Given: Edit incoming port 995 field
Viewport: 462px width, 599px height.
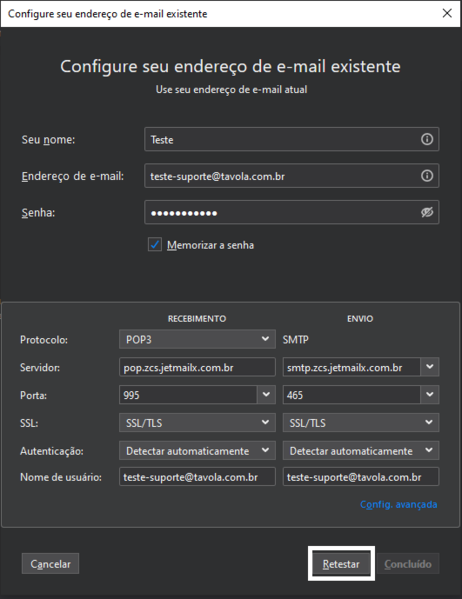Looking at the screenshot, I should coord(188,395).
